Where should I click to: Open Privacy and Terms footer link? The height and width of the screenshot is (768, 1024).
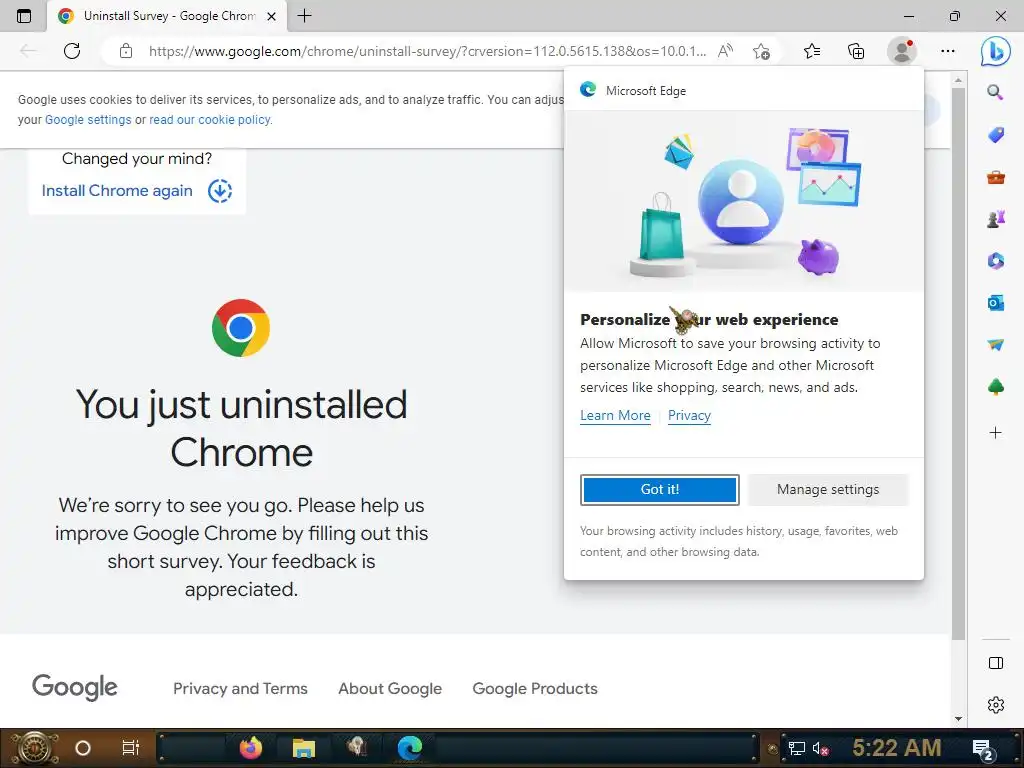(240, 688)
